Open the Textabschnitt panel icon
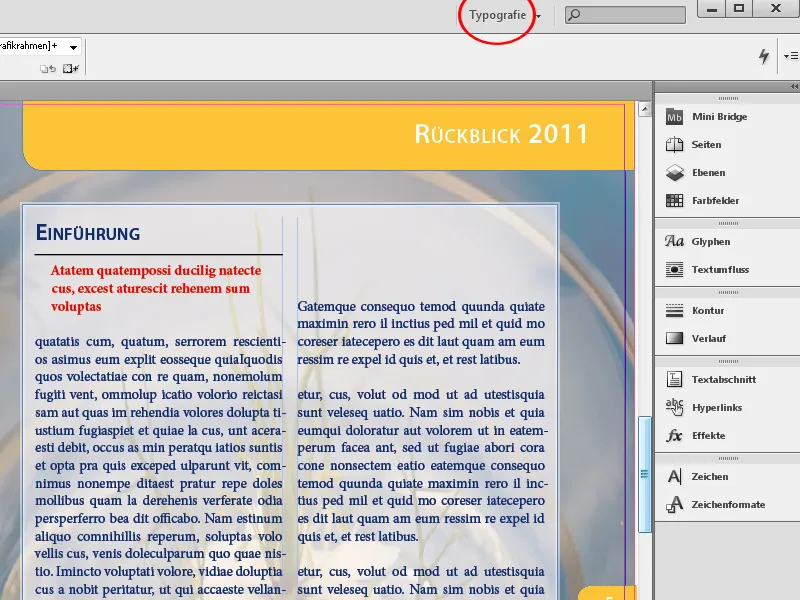 674,380
